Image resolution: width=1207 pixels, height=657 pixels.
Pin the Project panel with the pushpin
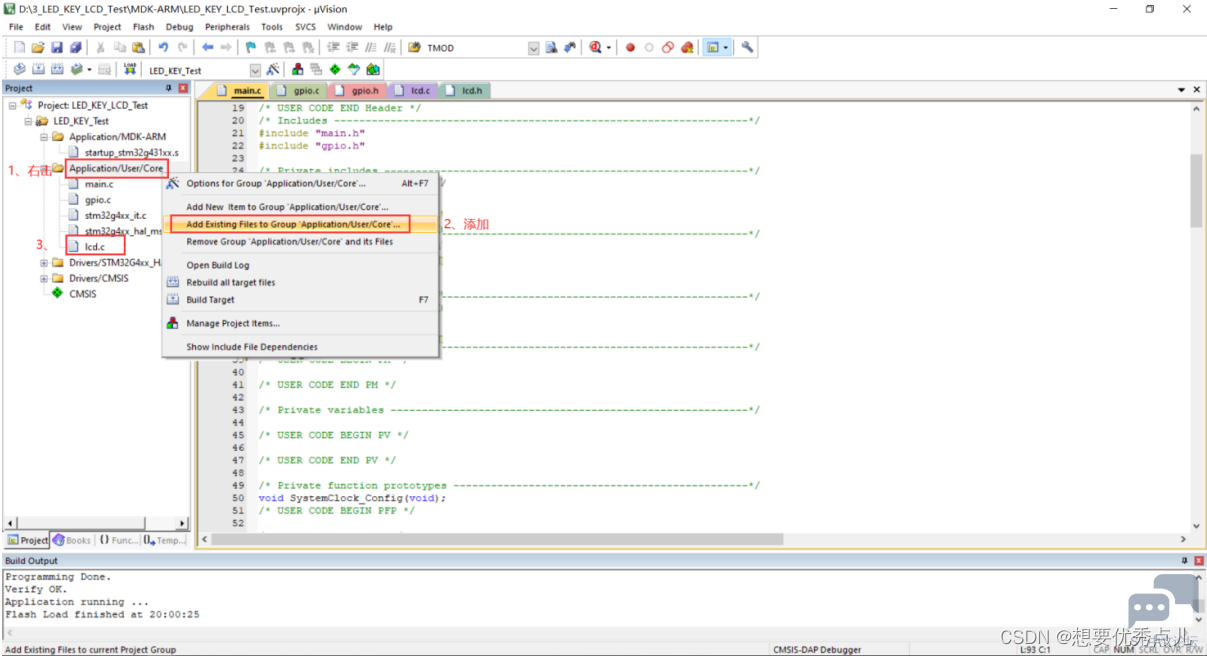click(x=169, y=88)
